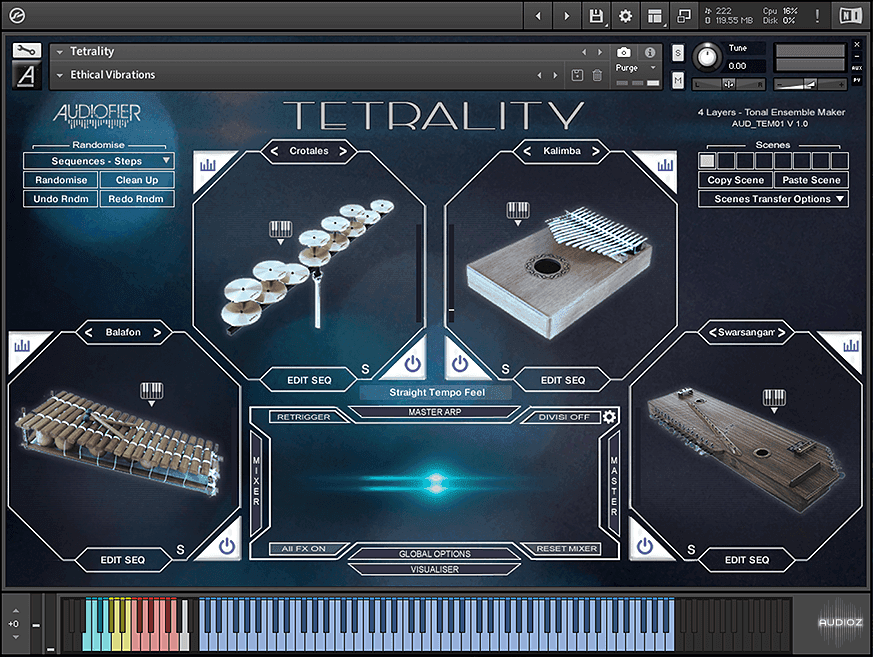The height and width of the screenshot is (657, 873).
Task: Open the VISUALISER tab
Action: point(435,570)
